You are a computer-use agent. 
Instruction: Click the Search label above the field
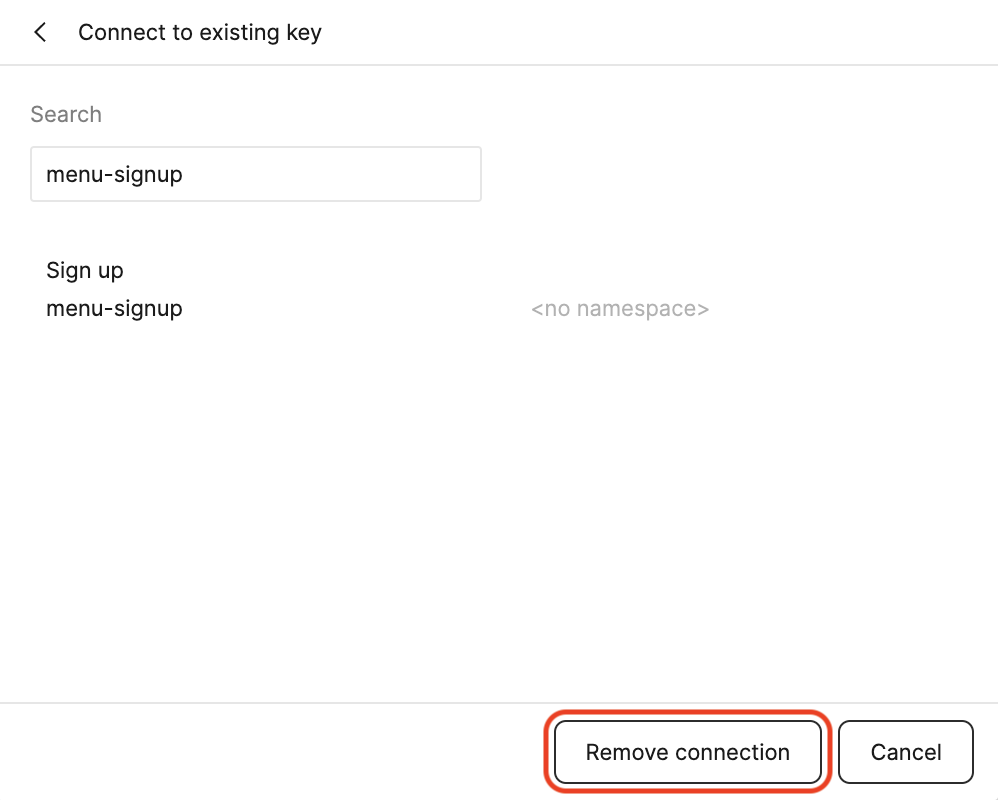point(66,114)
